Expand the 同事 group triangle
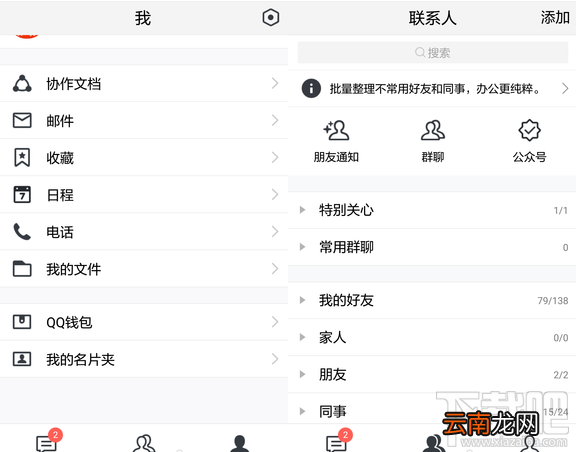Image resolution: width=576 pixels, height=452 pixels. (x=302, y=411)
